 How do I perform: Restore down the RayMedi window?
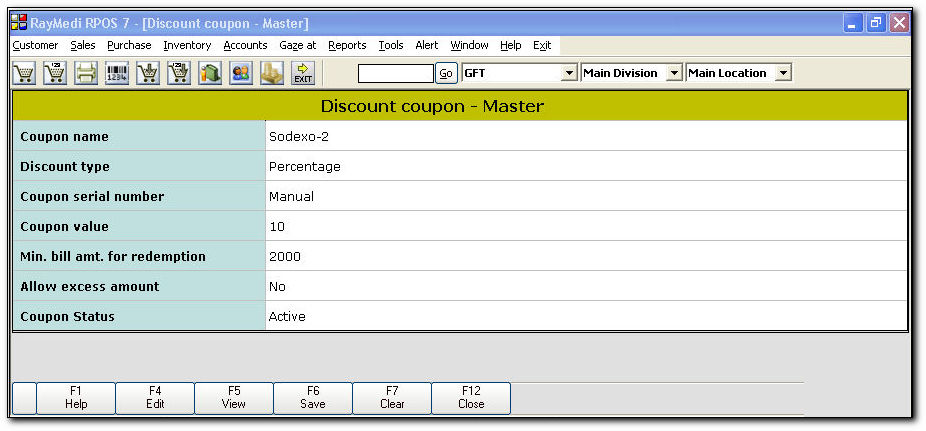[875, 24]
